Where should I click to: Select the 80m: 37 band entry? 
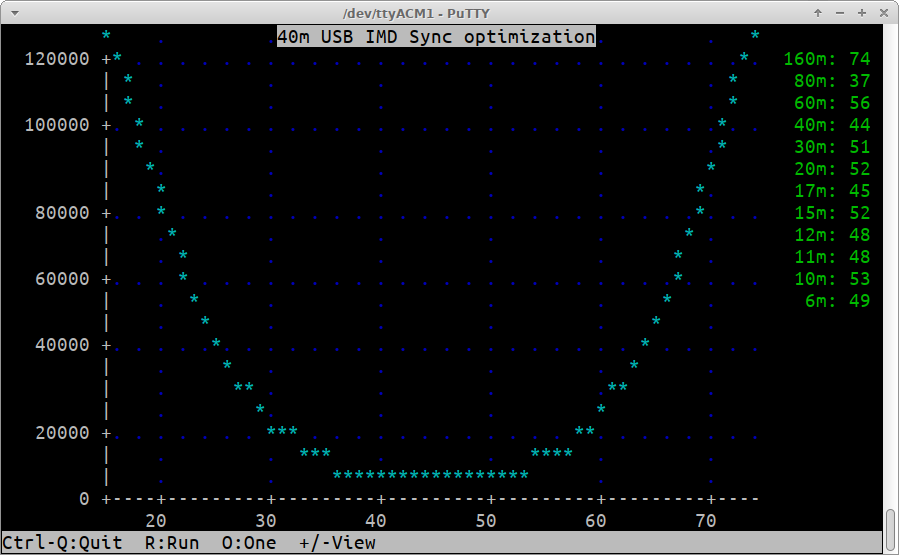pyautogui.click(x=832, y=81)
